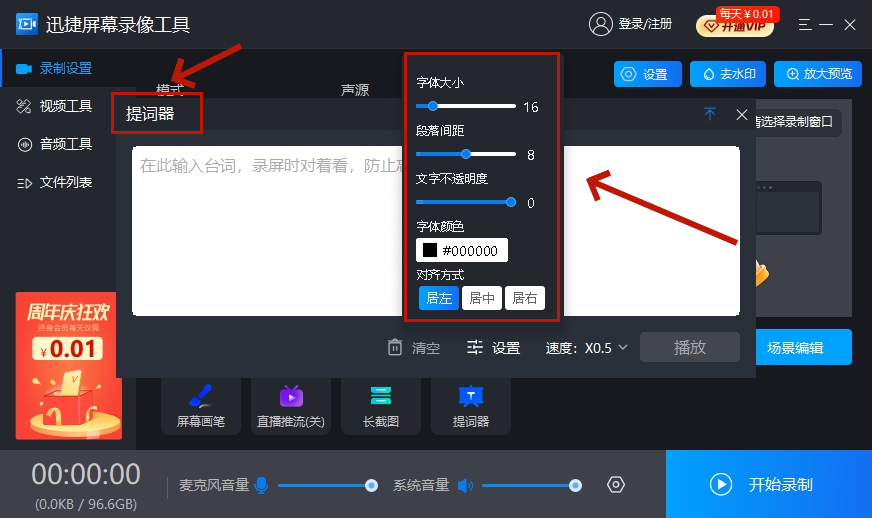Click the 去水印 button
The image size is (872, 518).
point(728,74)
